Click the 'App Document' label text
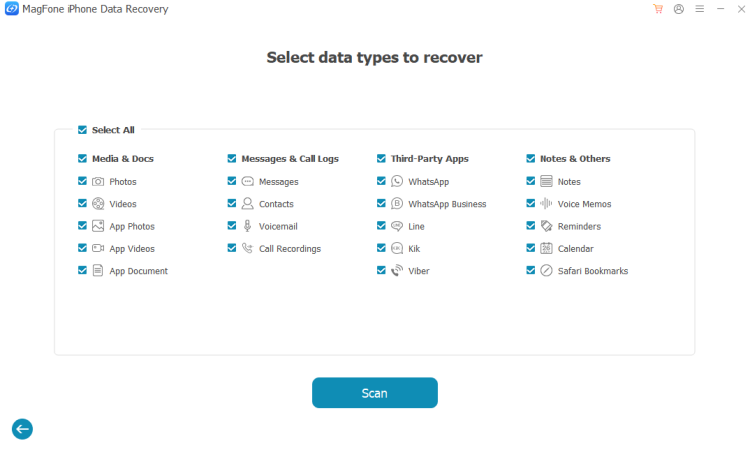750x450 pixels. pos(139,271)
